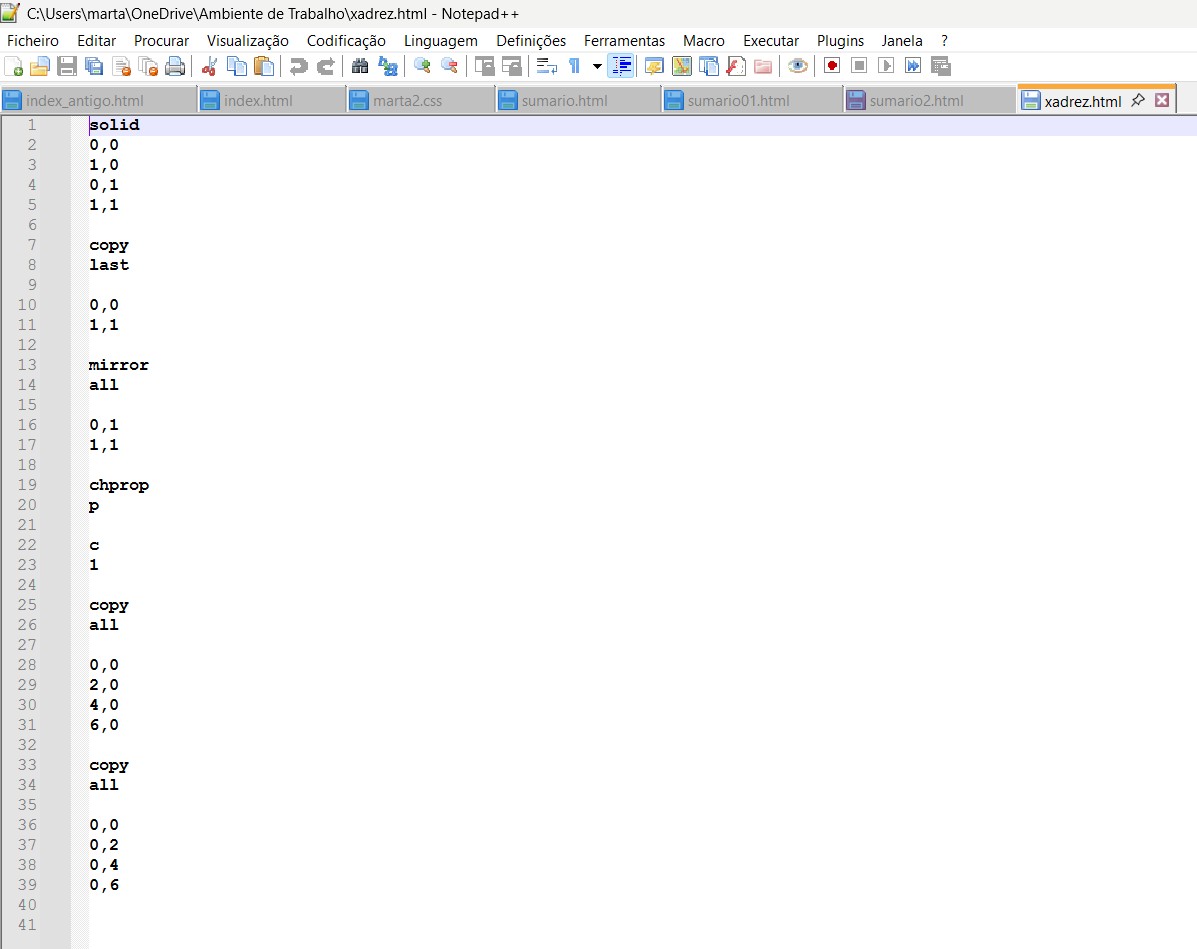The height and width of the screenshot is (949, 1197).
Task: Open the Definições menu
Action: tap(531, 40)
